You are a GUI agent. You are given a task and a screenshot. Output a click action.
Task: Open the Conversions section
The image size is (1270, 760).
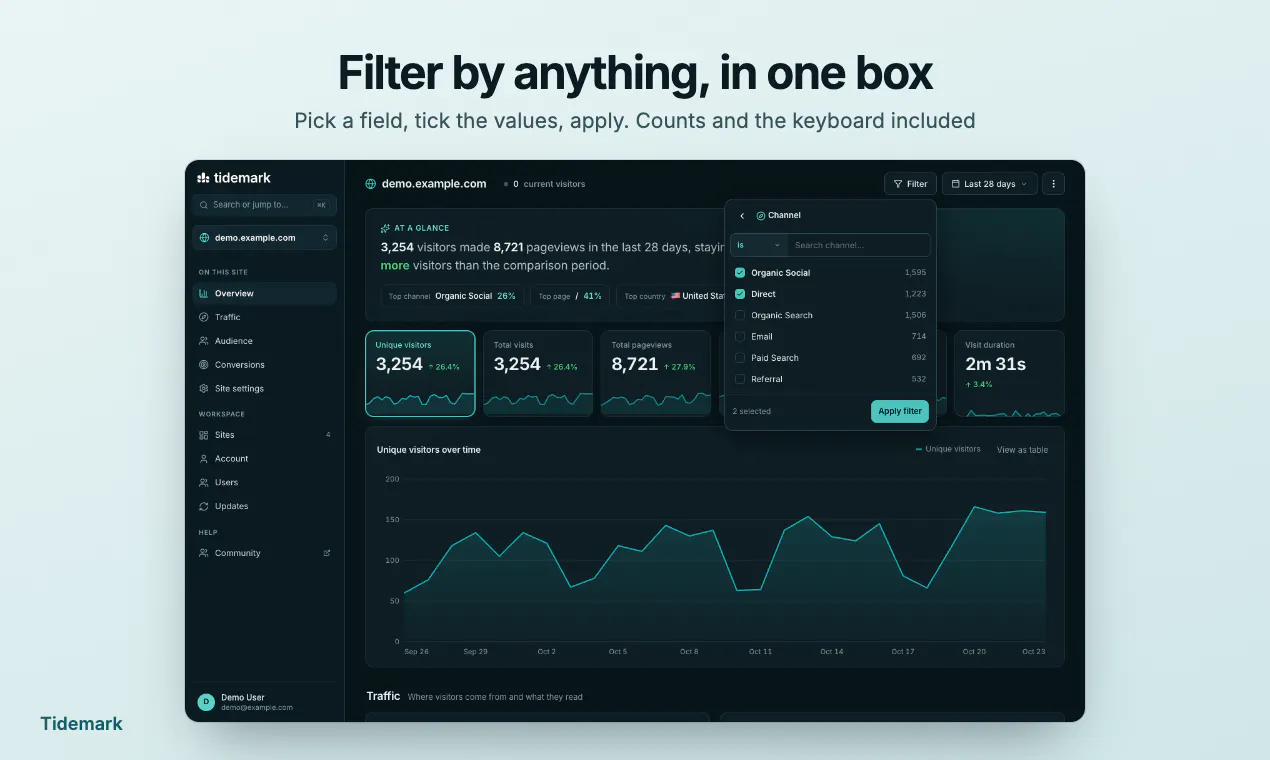click(265, 365)
